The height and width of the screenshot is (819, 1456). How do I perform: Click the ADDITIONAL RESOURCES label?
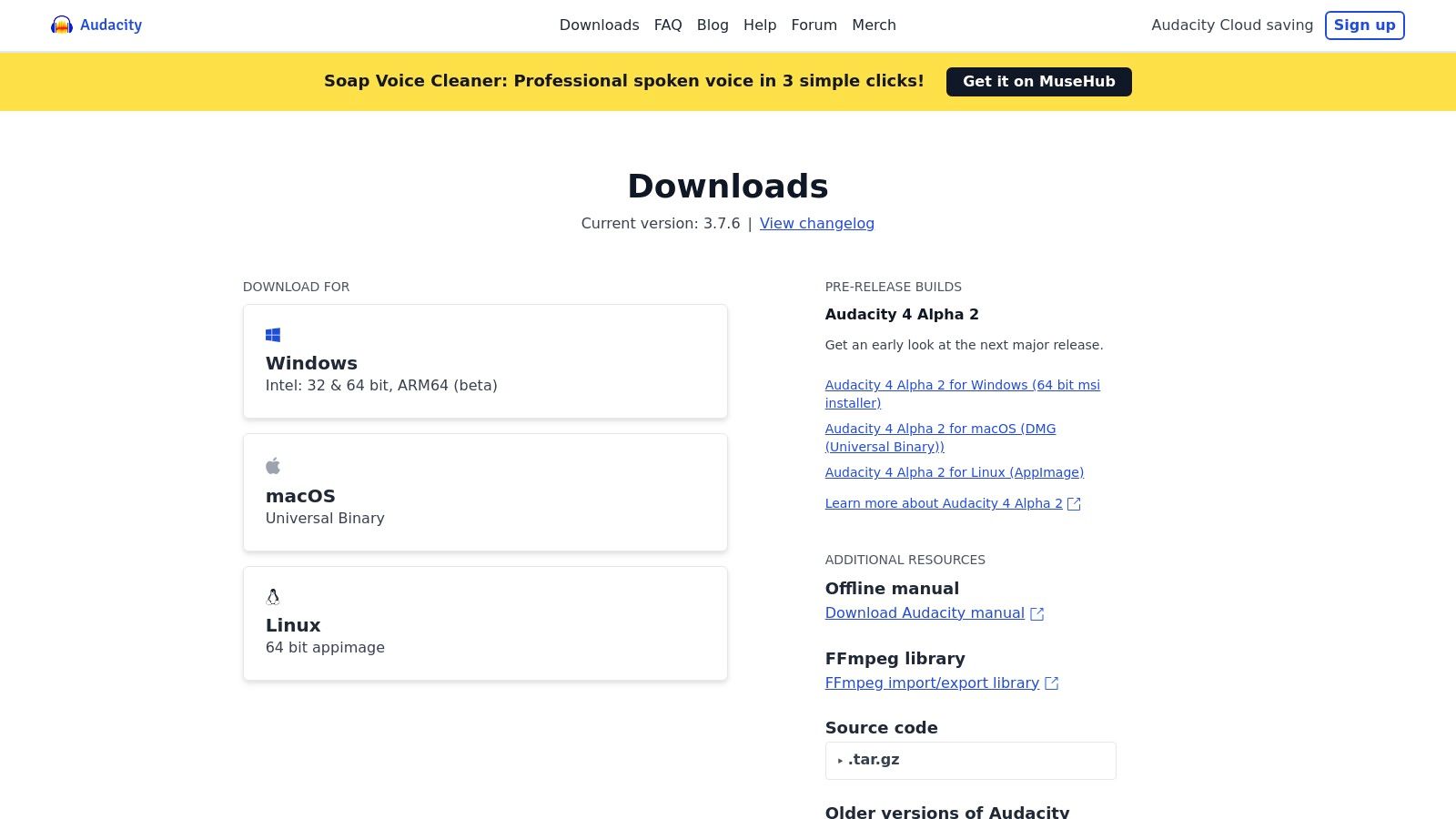click(x=905, y=560)
